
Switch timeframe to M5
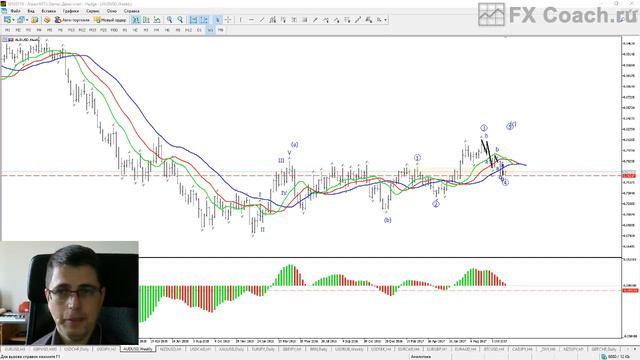coord(50,30)
